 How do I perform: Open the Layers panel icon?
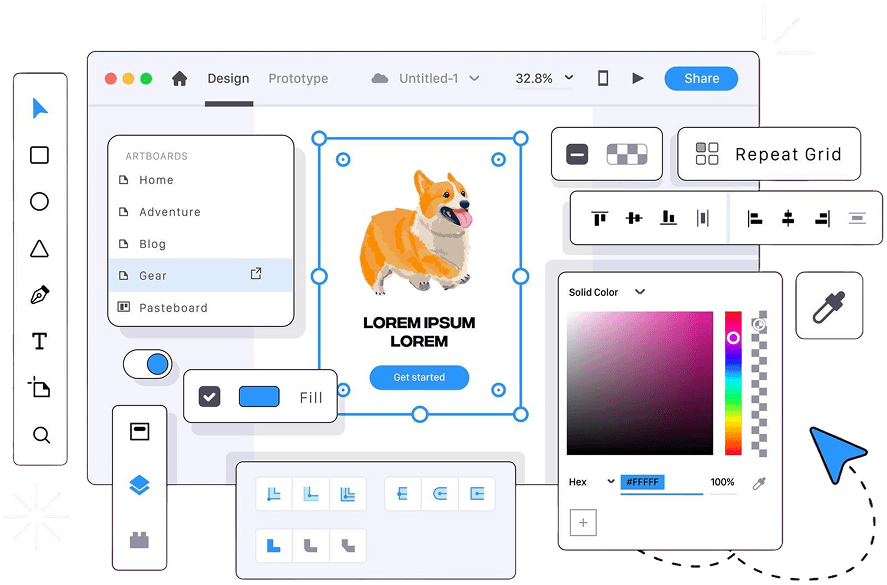point(140,485)
